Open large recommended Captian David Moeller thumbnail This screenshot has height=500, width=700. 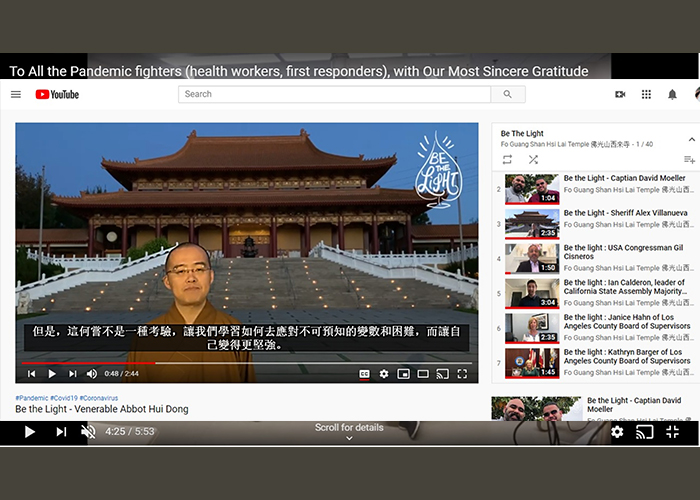click(x=536, y=408)
